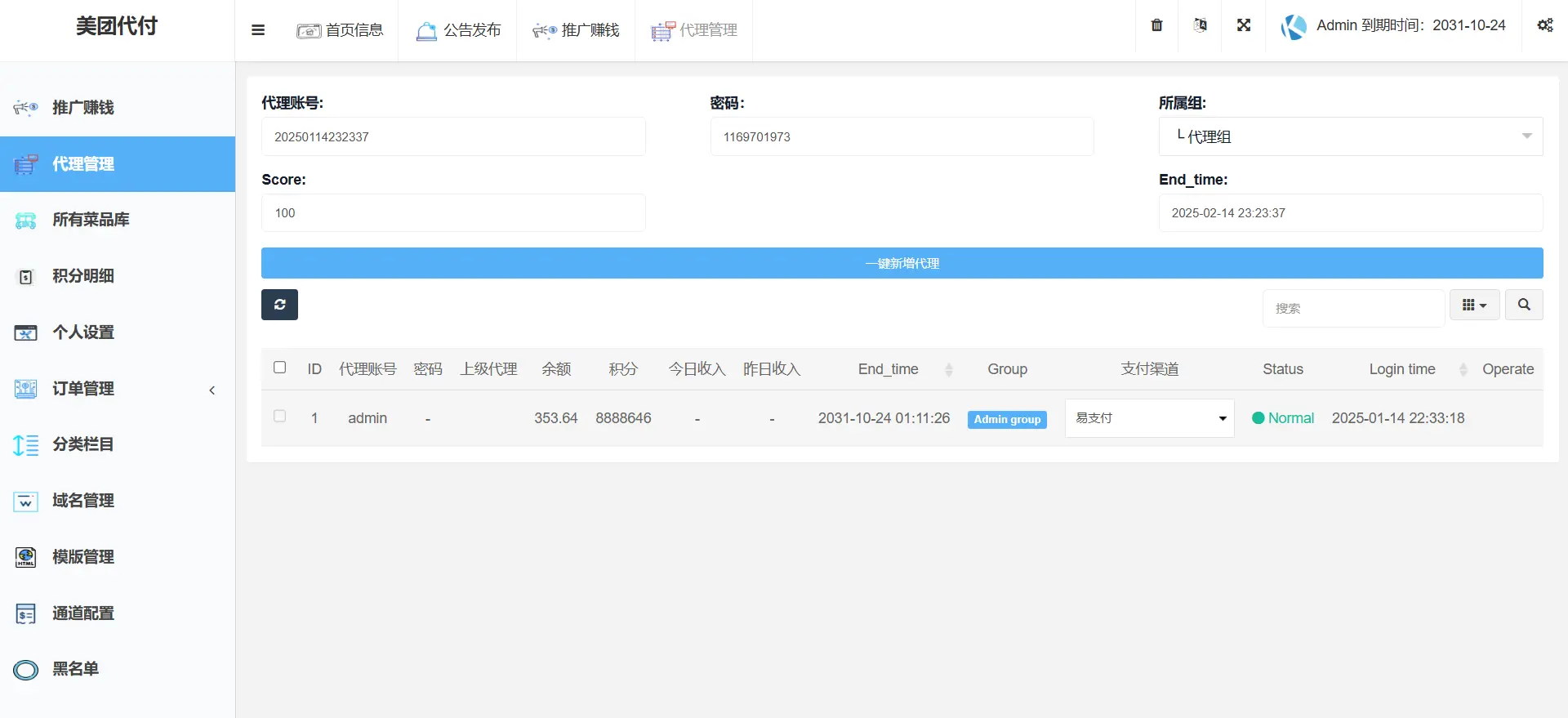The width and height of the screenshot is (1568, 718).
Task: Click 个人设置 icon in sidebar
Action: [26, 332]
